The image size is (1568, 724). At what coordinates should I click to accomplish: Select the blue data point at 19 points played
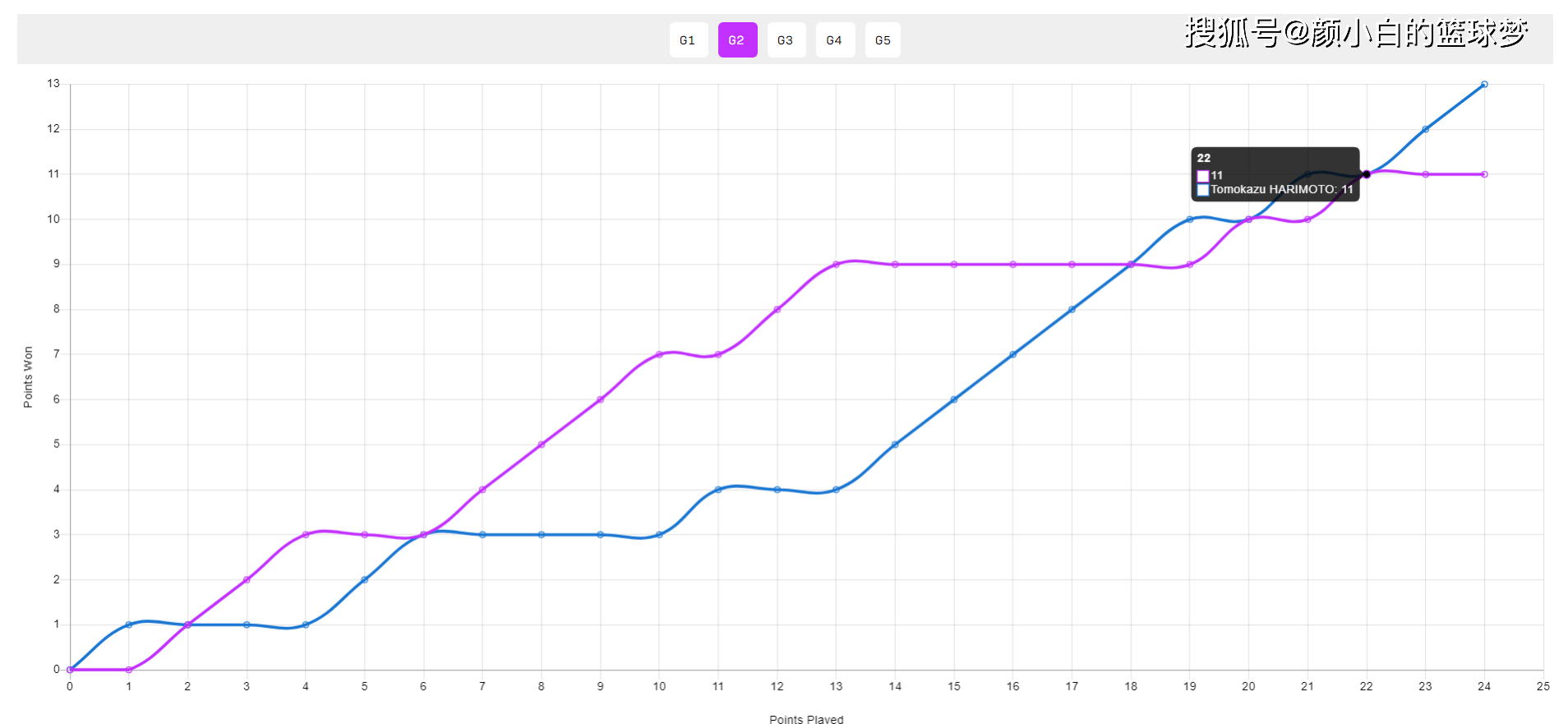1190,219
